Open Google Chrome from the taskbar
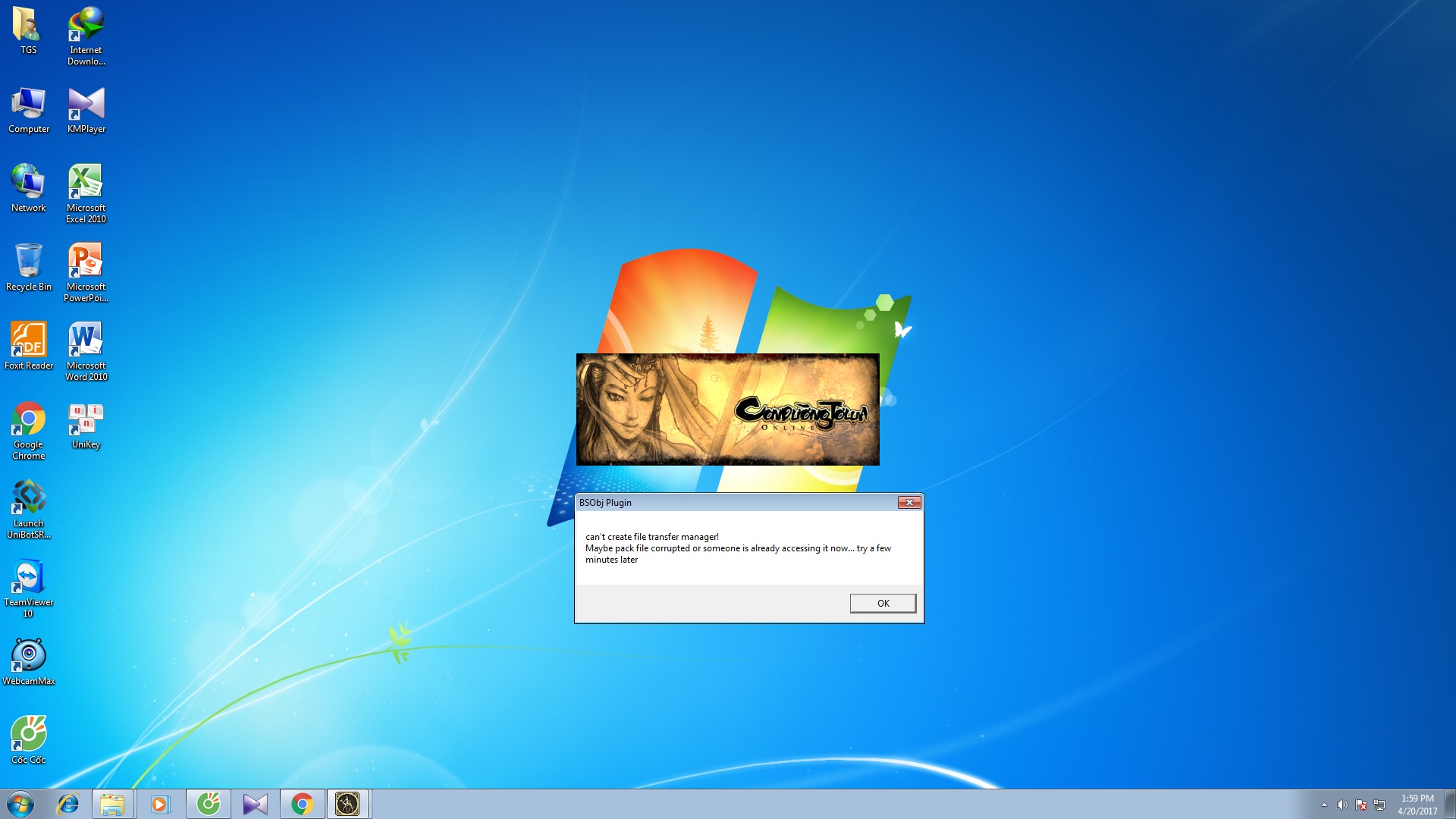This screenshot has width=1456, height=819. coord(303,804)
